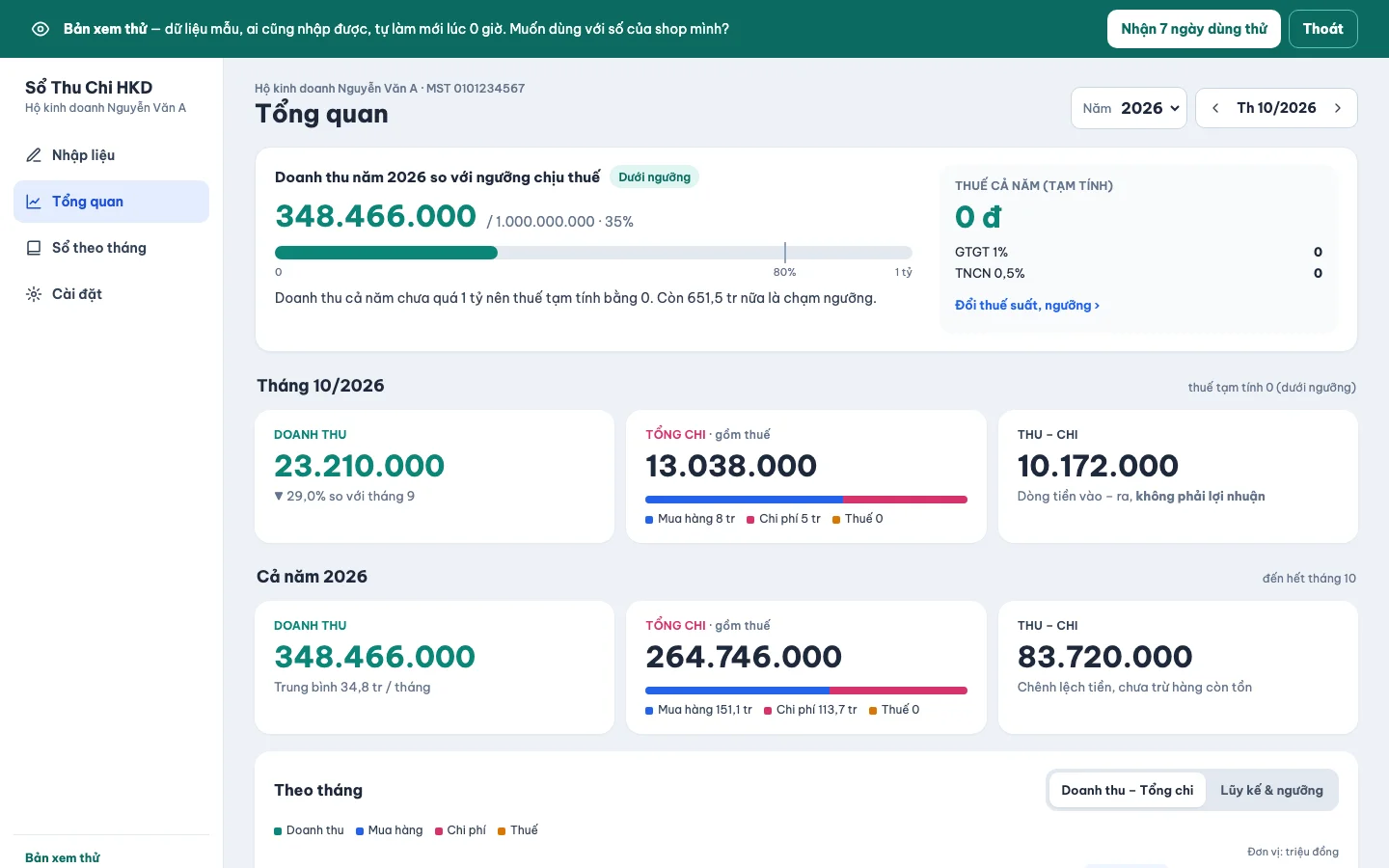Click the gear icon beside Cài đặt
Image resolution: width=1389 pixels, height=868 pixels.
point(34,294)
